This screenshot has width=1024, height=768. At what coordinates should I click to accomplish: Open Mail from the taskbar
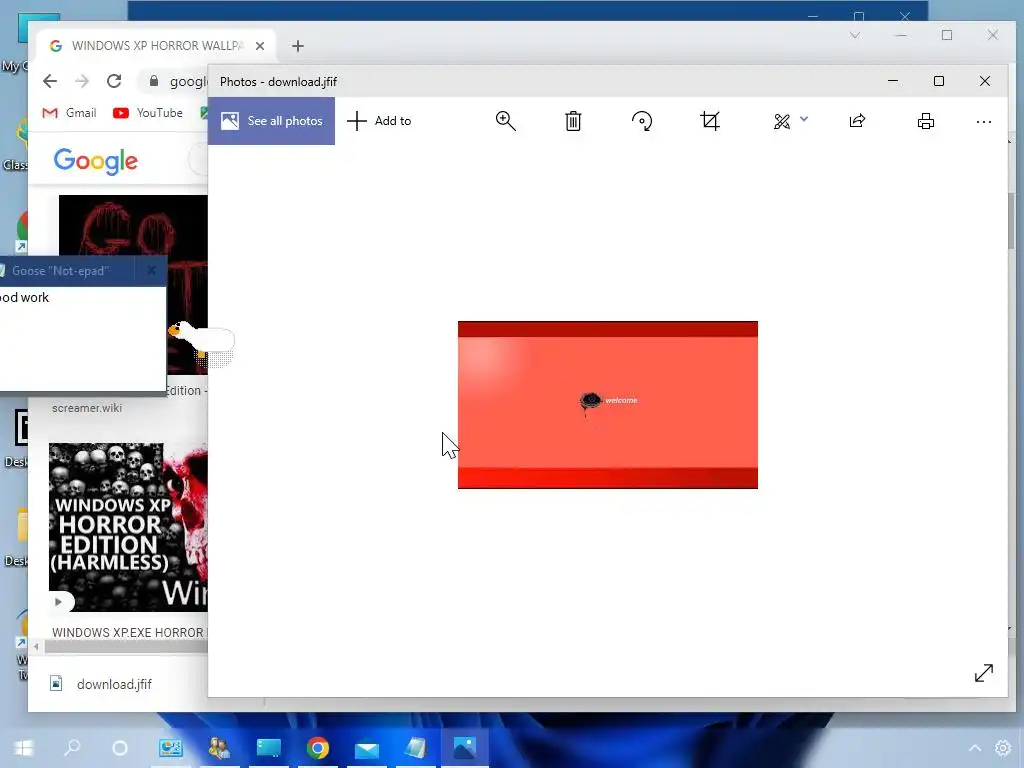[367, 748]
